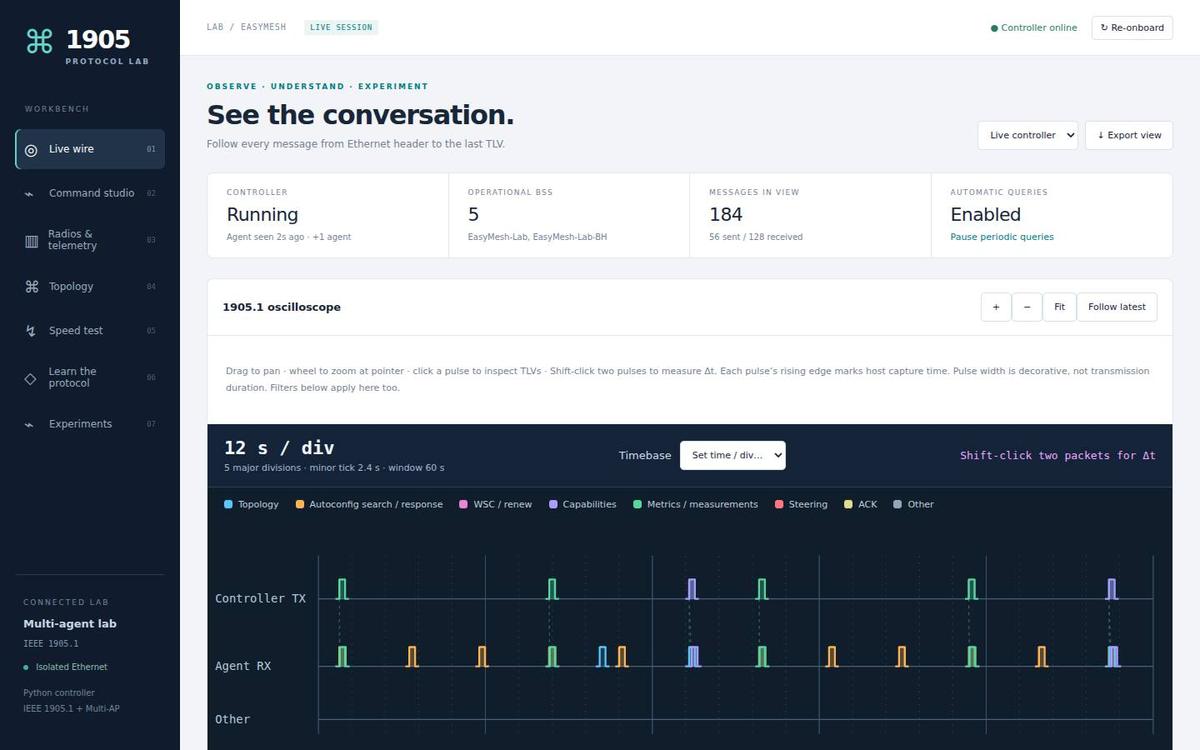
Task: Go to the Experiments sidebar item
Action: pos(90,424)
